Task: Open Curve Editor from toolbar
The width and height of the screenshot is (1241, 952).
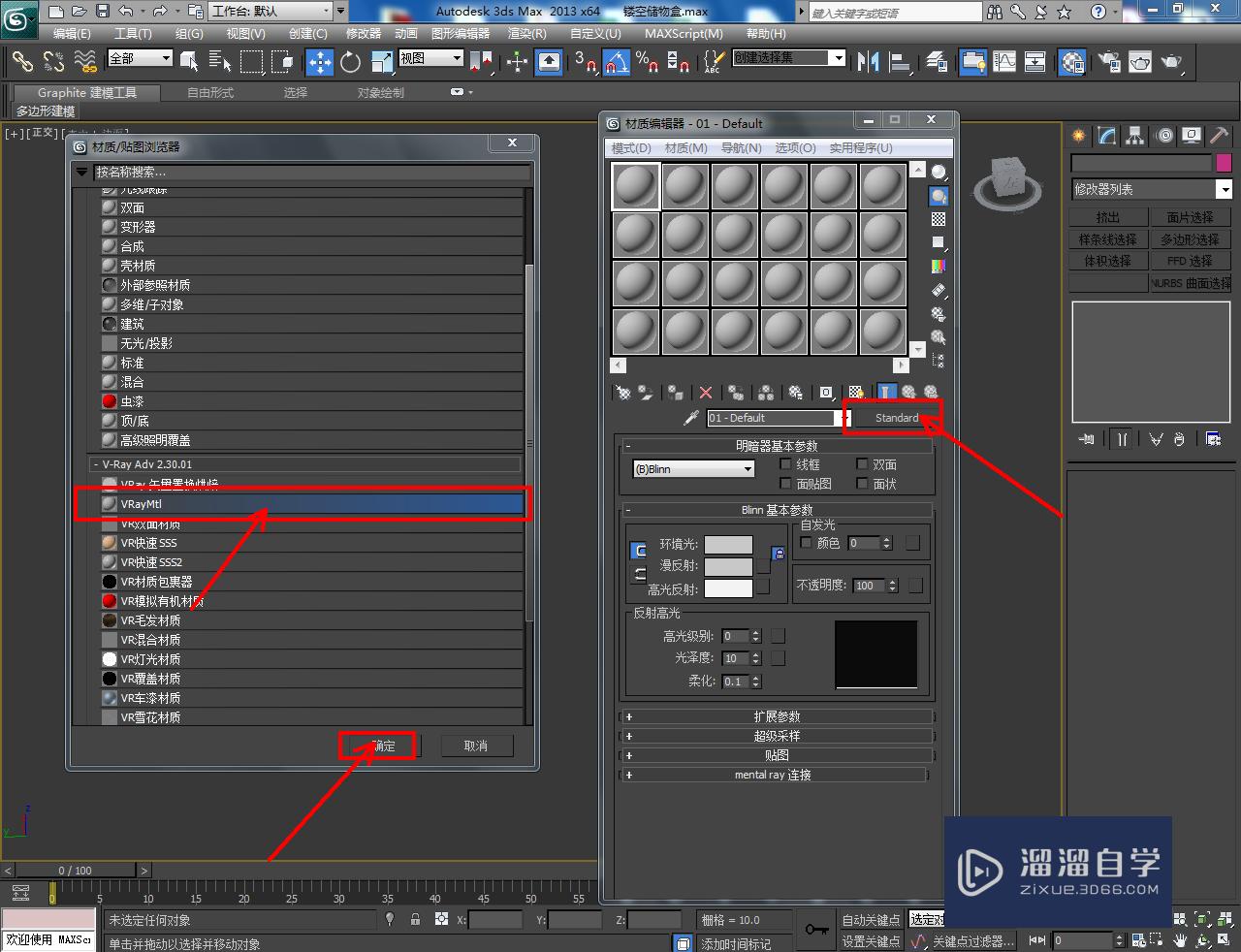Action: [x=1004, y=62]
